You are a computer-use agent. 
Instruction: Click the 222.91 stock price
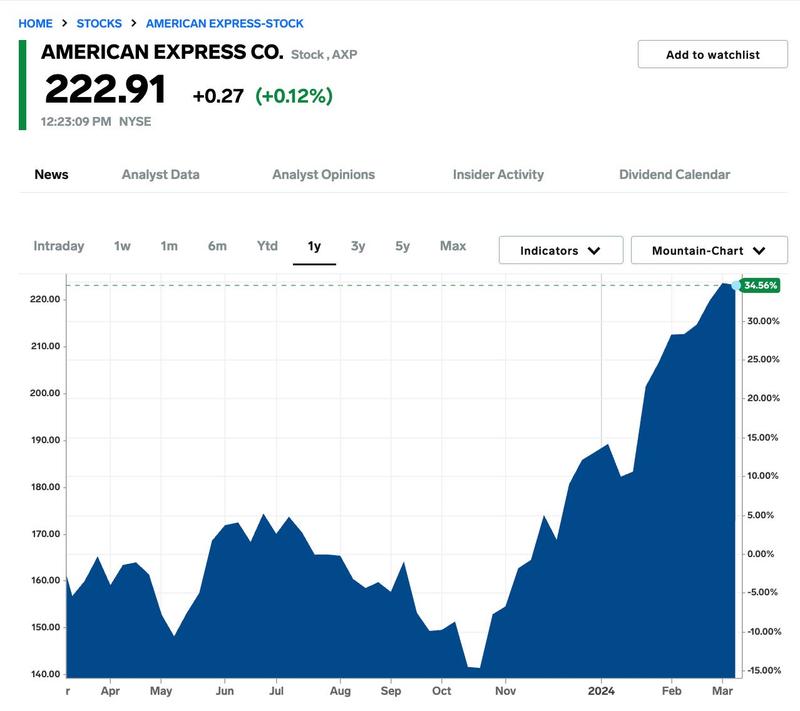106,89
